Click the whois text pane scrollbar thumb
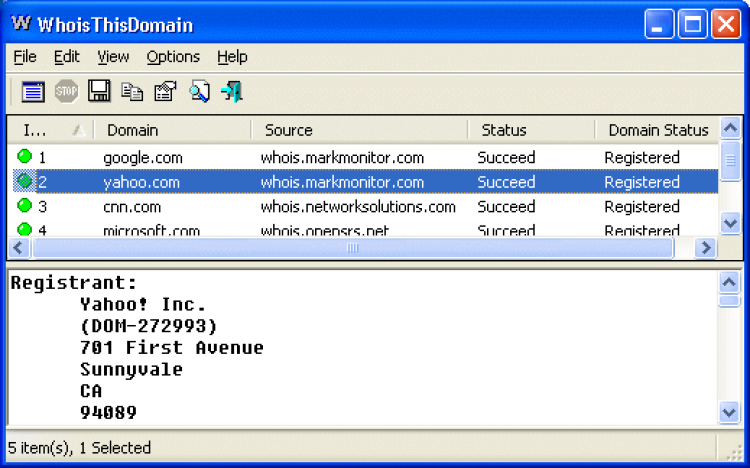This screenshot has height=468, width=750. (729, 301)
